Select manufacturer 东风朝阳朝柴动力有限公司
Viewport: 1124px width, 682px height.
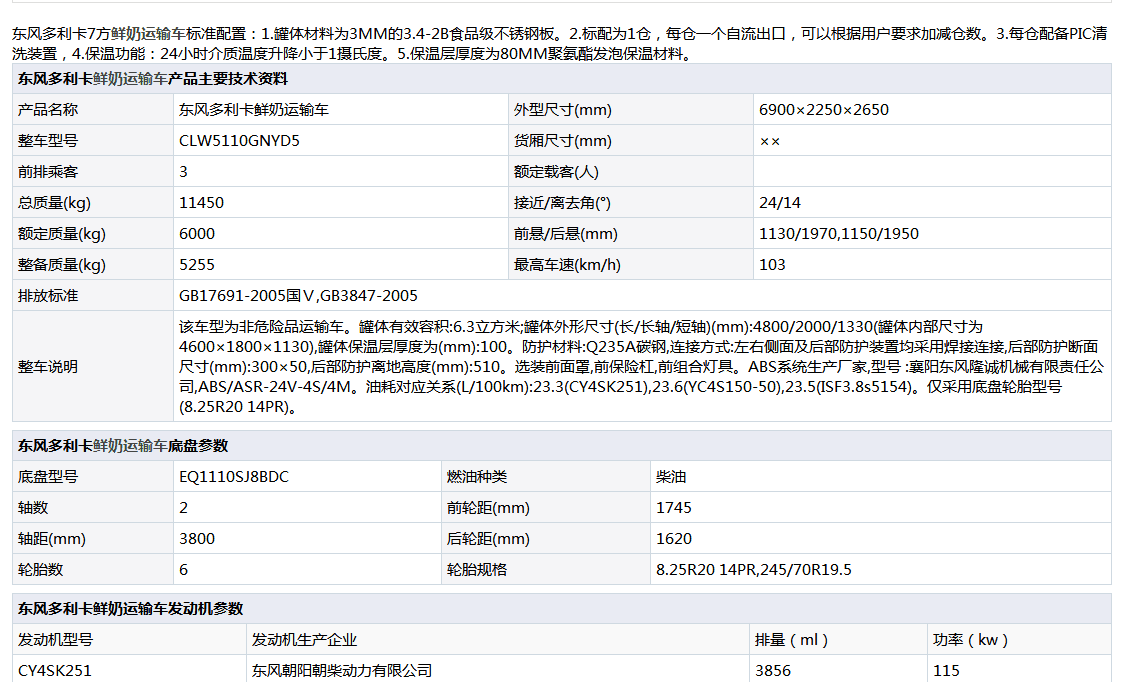point(342,670)
